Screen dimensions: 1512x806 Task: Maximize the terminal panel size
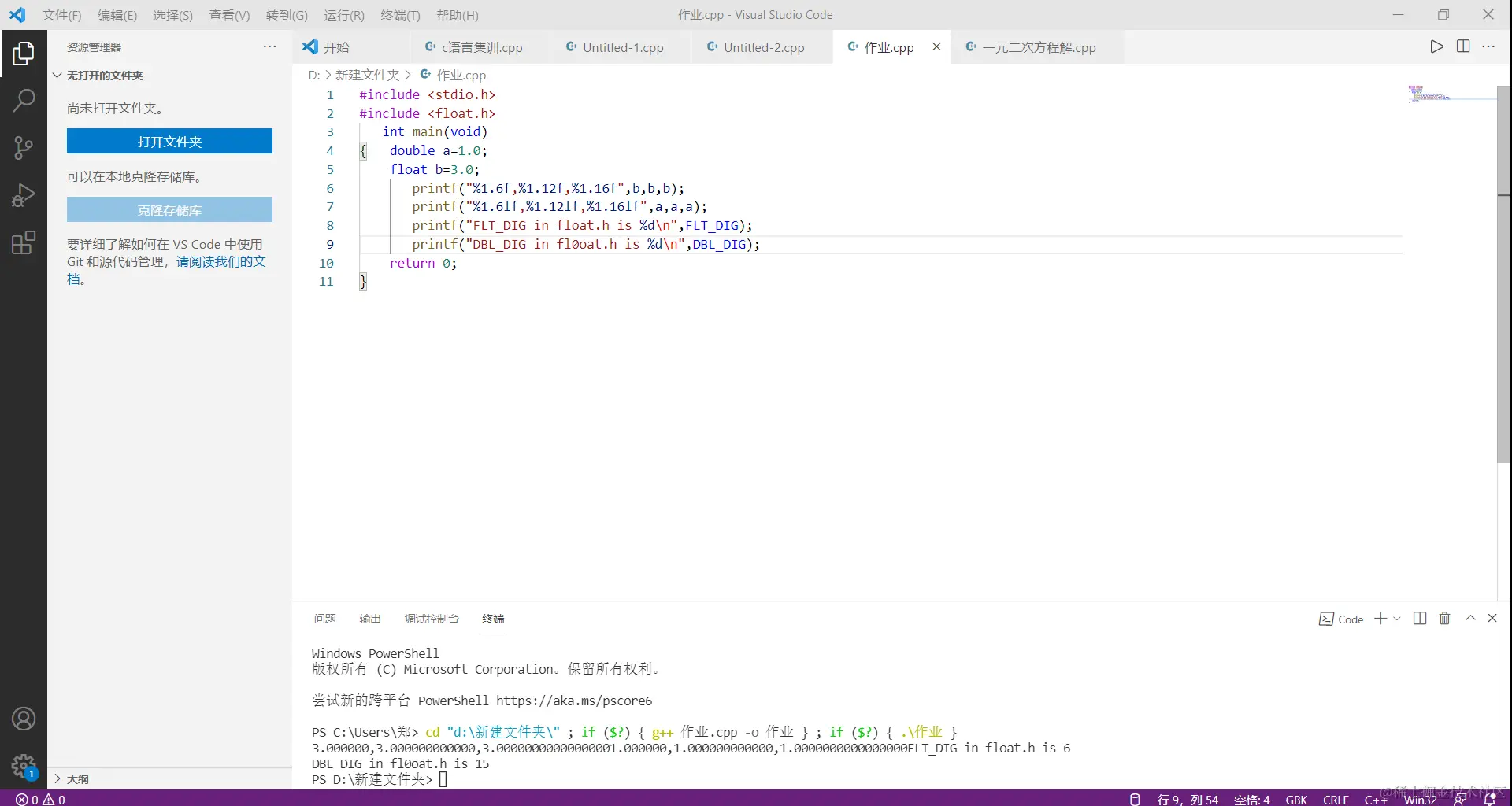(x=1470, y=619)
